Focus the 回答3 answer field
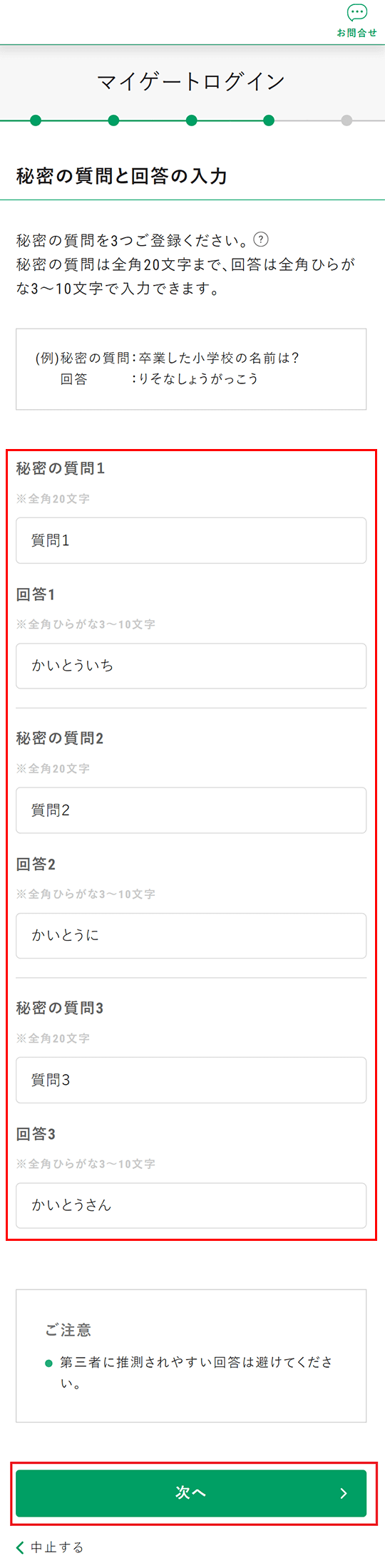The height and width of the screenshot is (1568, 385). coord(191,1205)
